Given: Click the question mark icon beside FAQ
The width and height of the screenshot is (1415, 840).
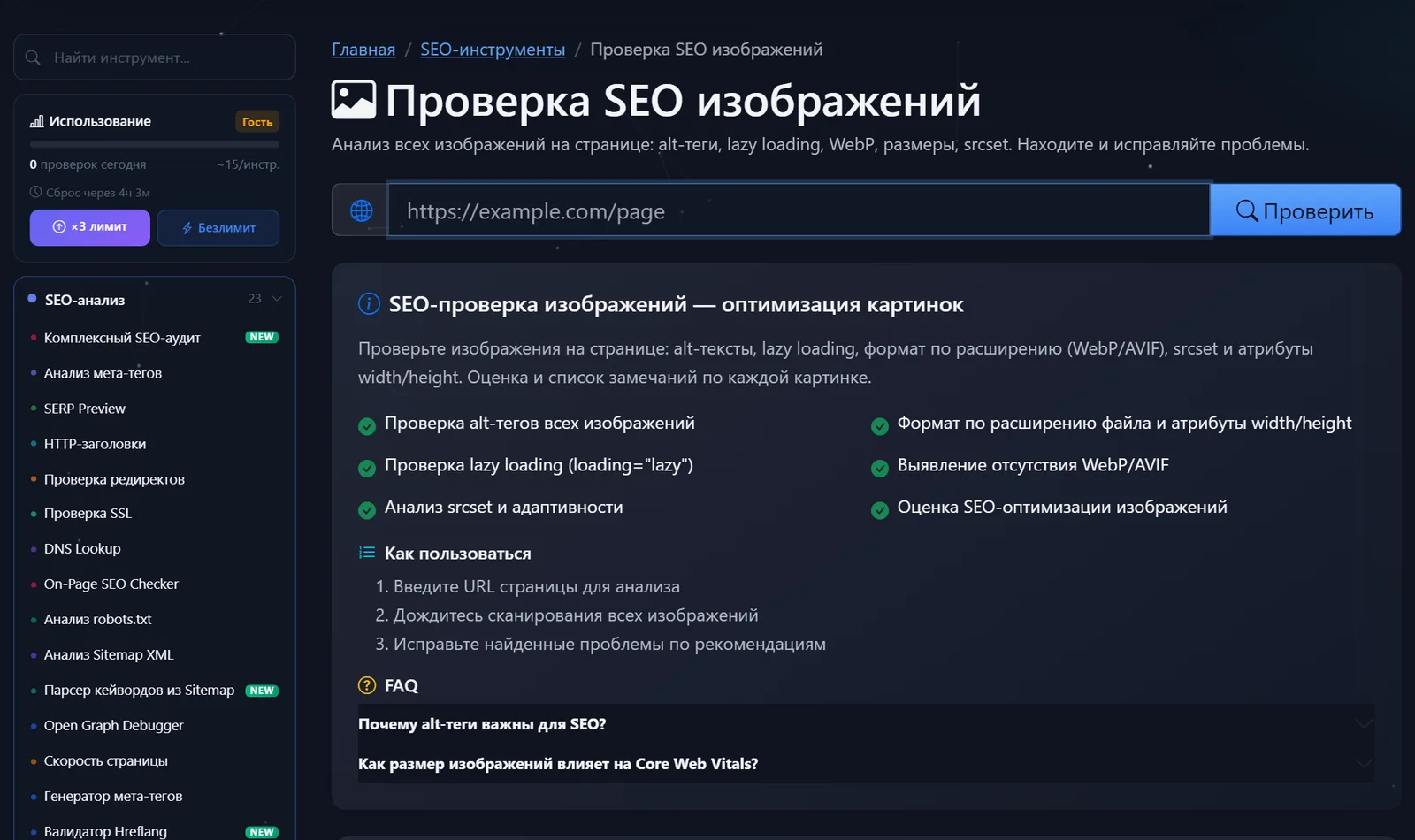Looking at the screenshot, I should [x=367, y=685].
